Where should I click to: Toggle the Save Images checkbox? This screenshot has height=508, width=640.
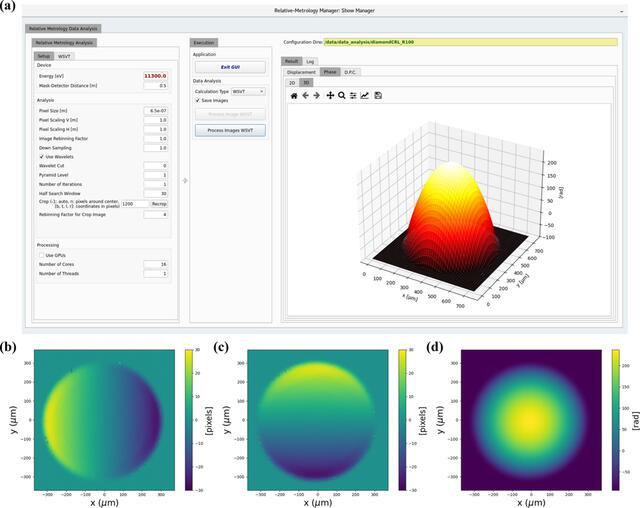[x=198, y=100]
